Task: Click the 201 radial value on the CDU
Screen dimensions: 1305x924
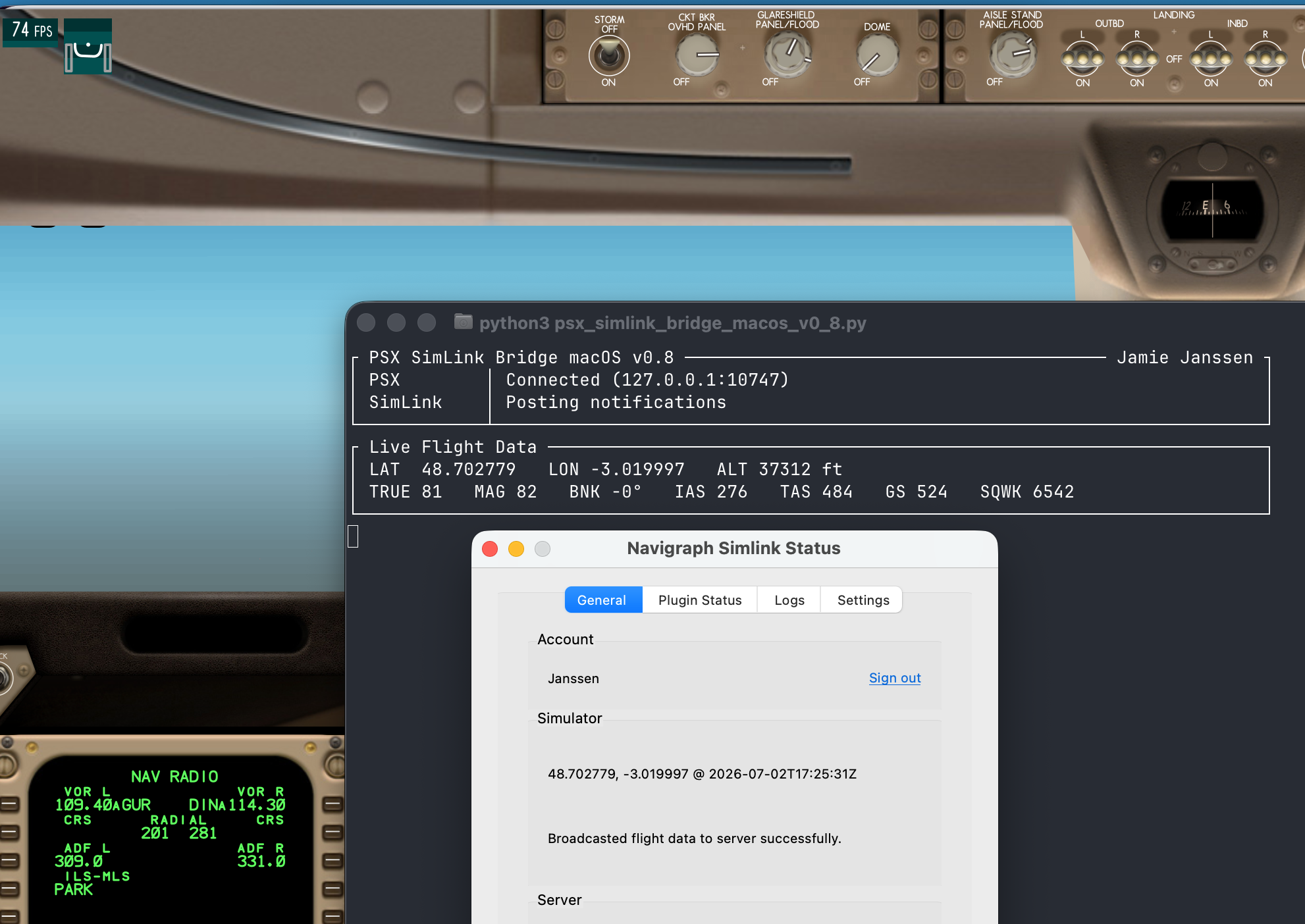Action: pos(155,833)
